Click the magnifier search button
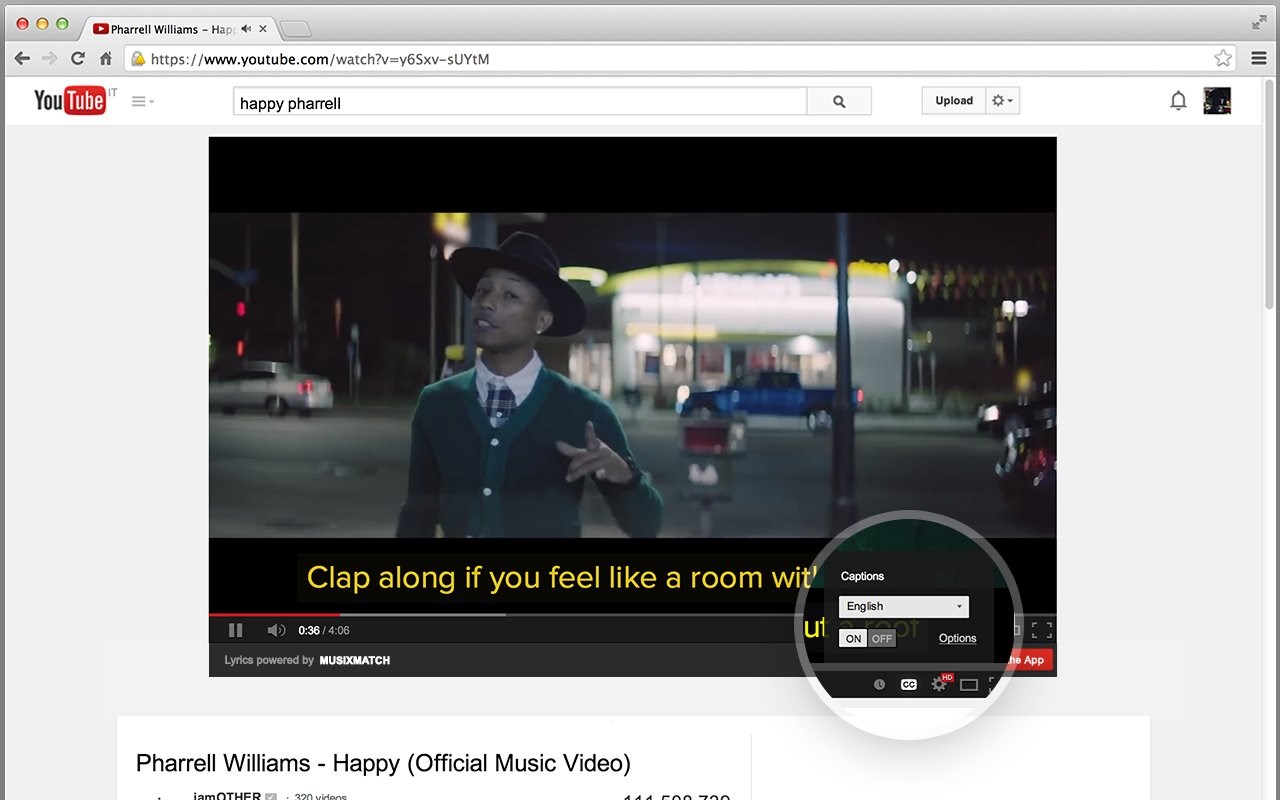1280x800 pixels. 839,101
